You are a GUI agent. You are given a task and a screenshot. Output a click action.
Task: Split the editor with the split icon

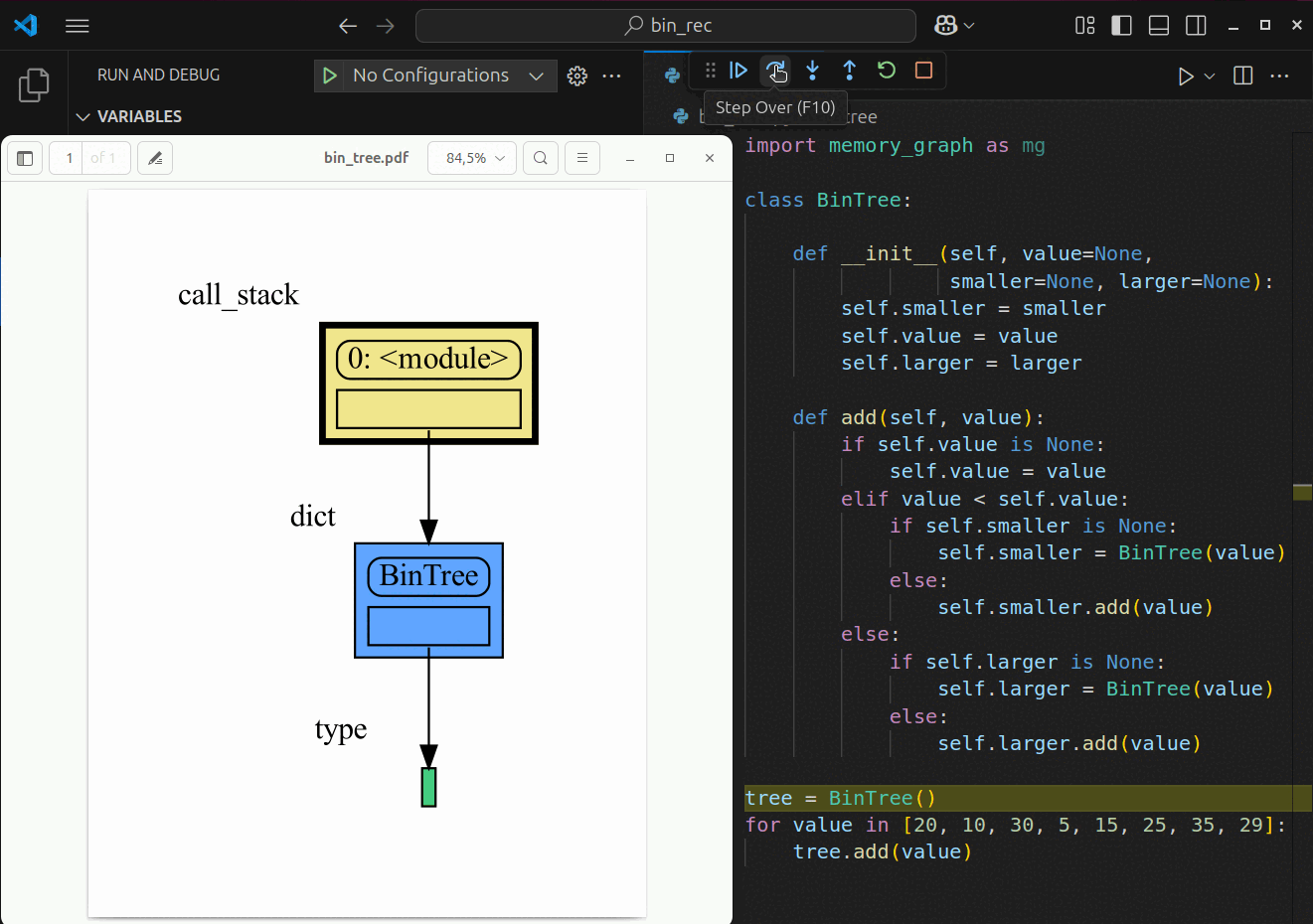(1242, 75)
